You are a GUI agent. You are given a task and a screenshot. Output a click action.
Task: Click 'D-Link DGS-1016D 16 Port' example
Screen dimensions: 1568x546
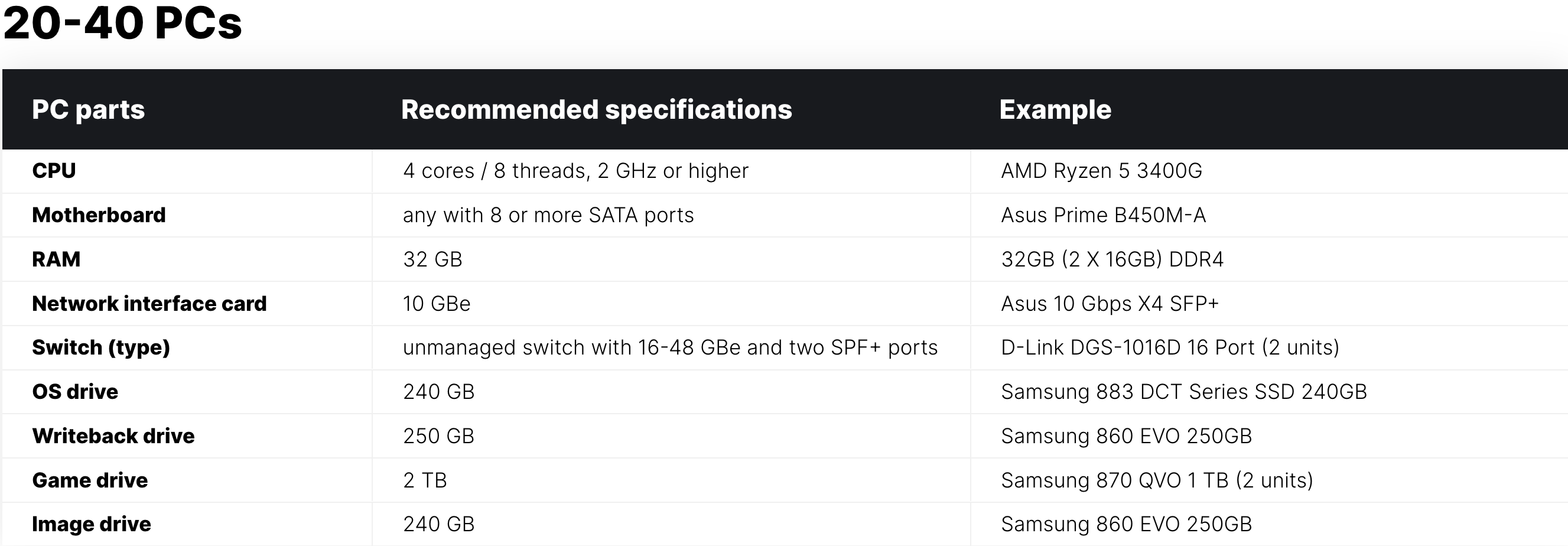click(x=1127, y=347)
